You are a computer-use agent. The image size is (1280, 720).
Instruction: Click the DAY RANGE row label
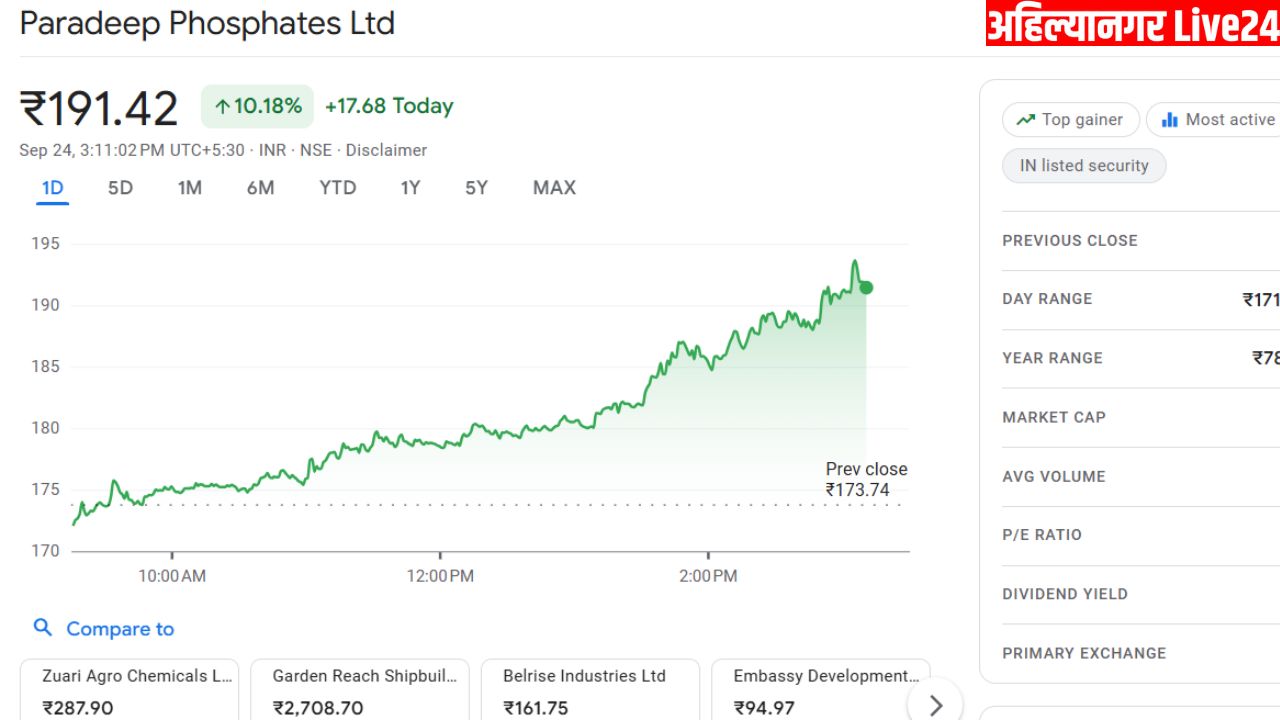1047,299
